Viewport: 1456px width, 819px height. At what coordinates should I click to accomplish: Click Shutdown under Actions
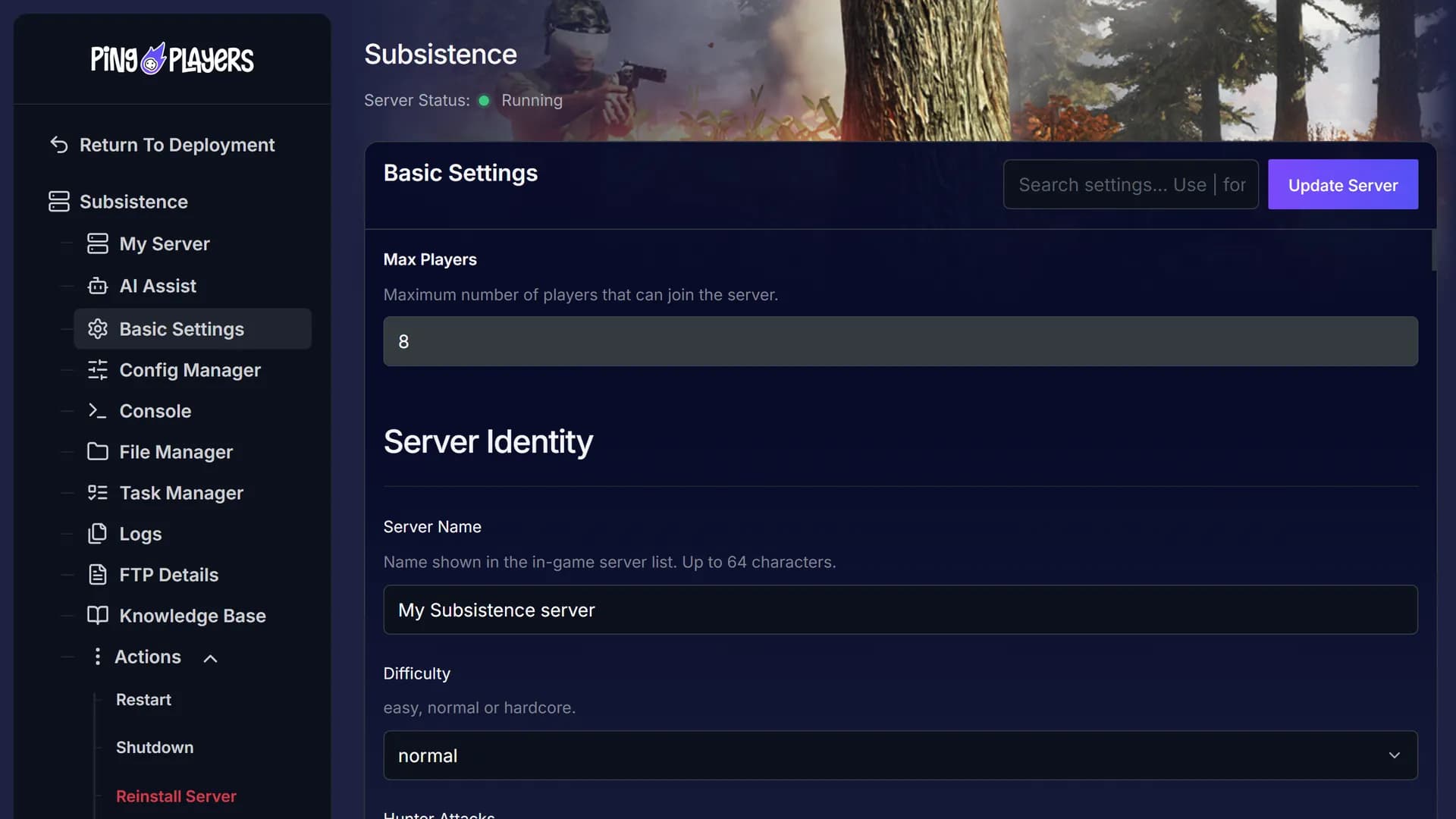[155, 747]
